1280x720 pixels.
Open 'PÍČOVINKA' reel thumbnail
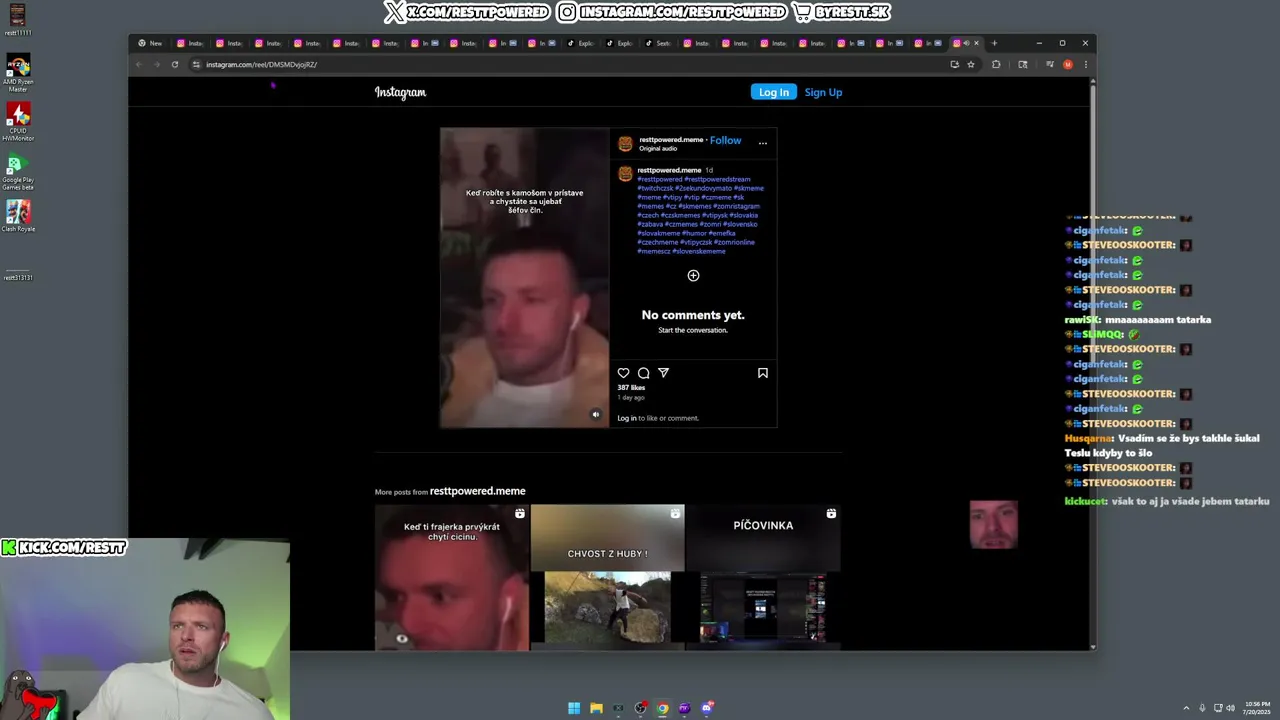pos(763,577)
